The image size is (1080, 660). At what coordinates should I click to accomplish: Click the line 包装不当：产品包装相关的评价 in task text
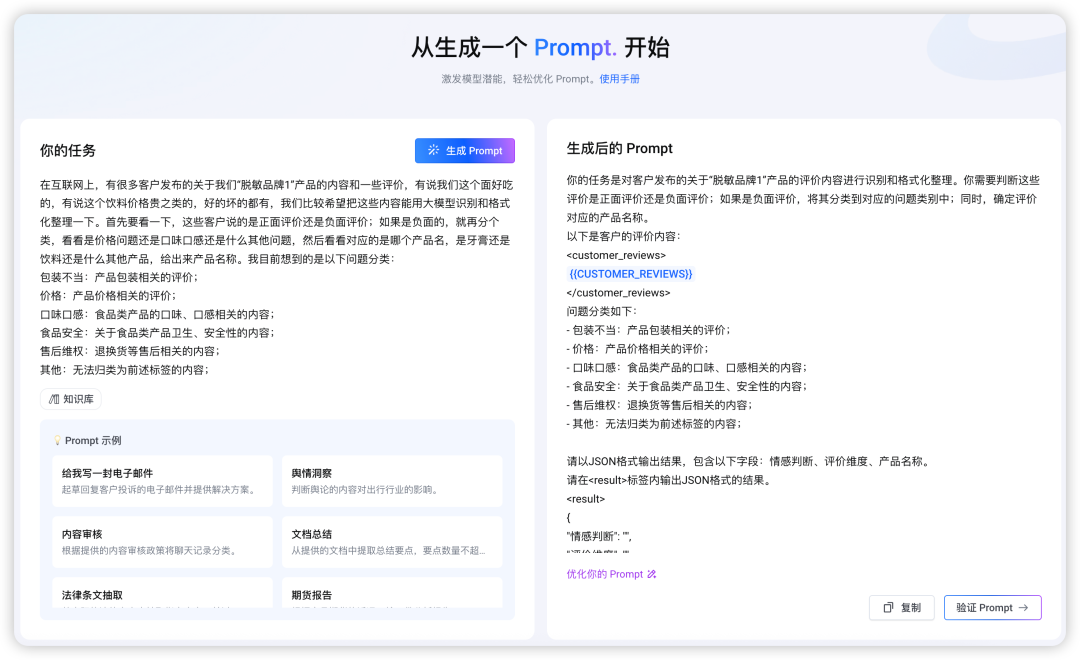point(119,277)
